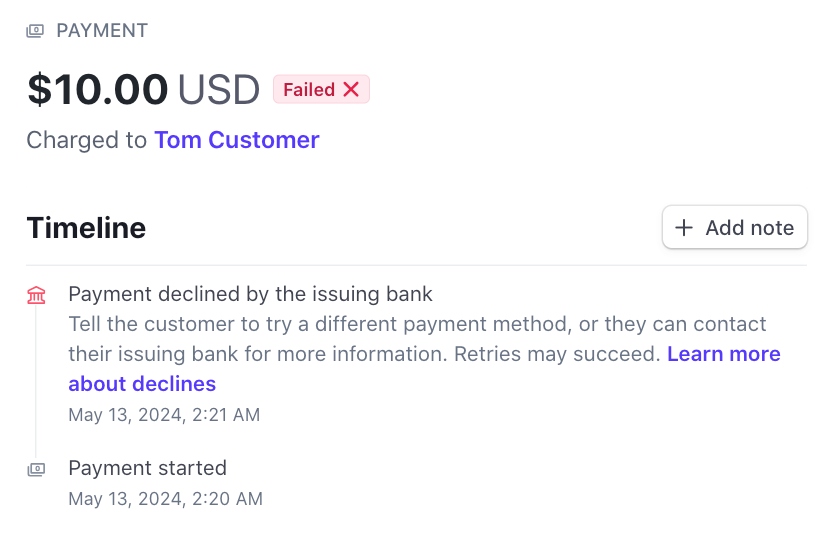Click the Failed status badge text
Screen dimensions: 834x538
[308, 90]
